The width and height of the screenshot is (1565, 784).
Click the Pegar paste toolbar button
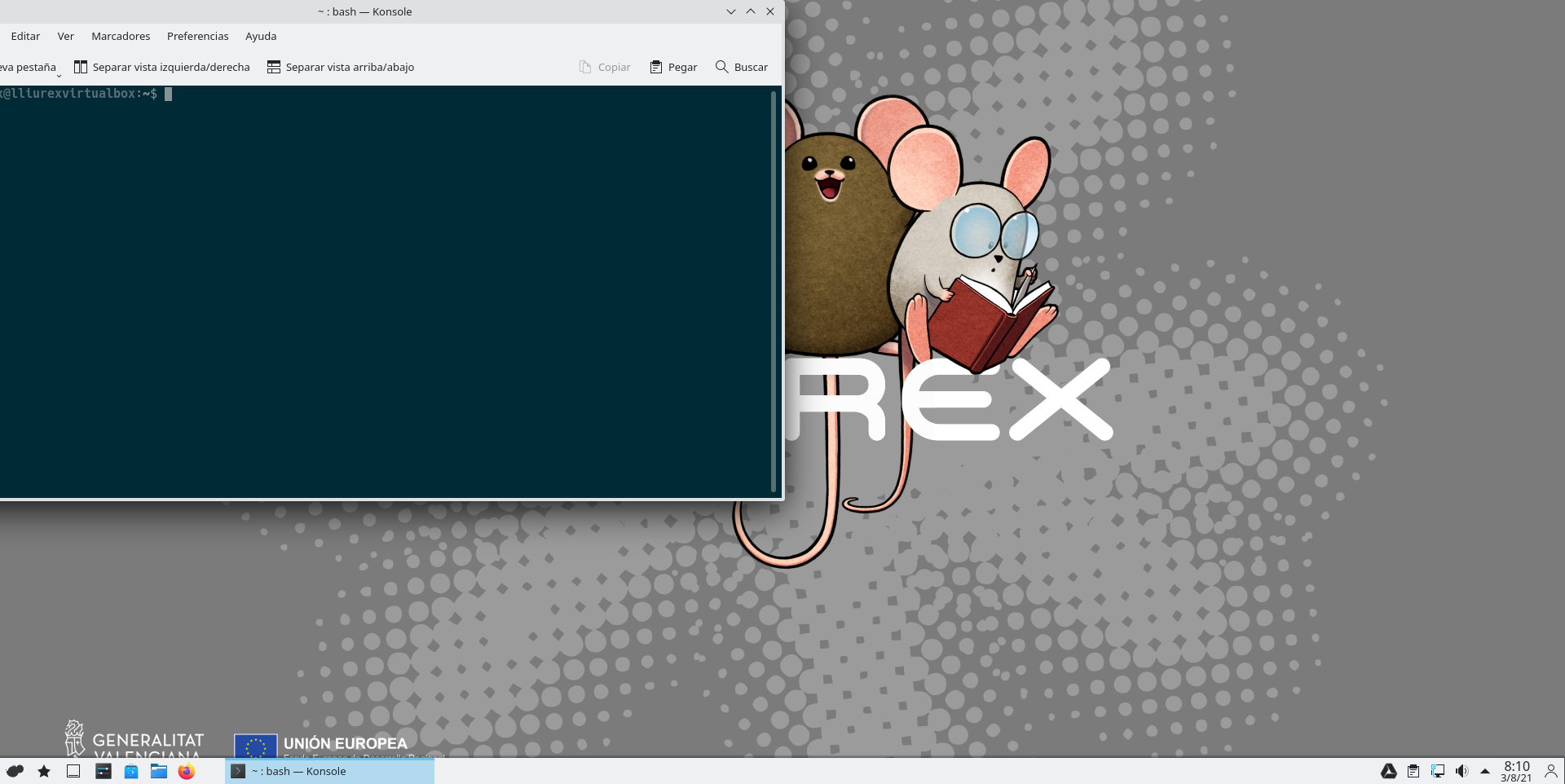673,67
